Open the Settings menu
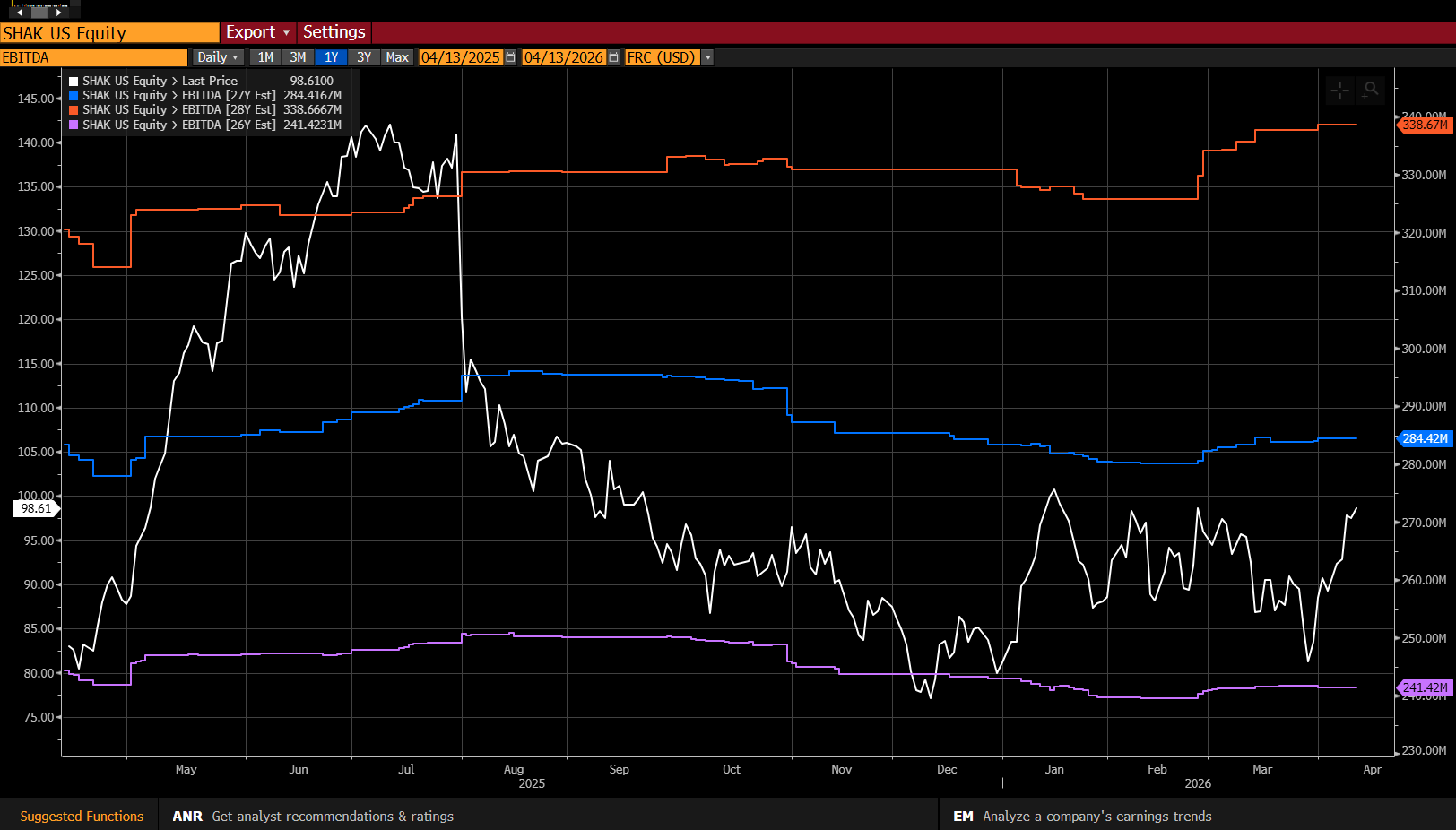This screenshot has height=830, width=1456. (334, 32)
